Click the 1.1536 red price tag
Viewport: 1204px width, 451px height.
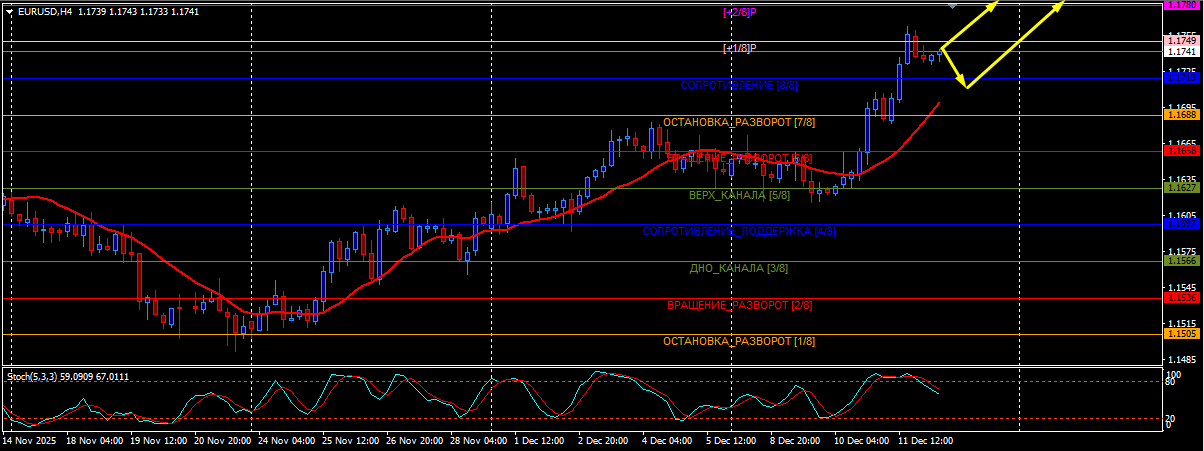(1181, 297)
